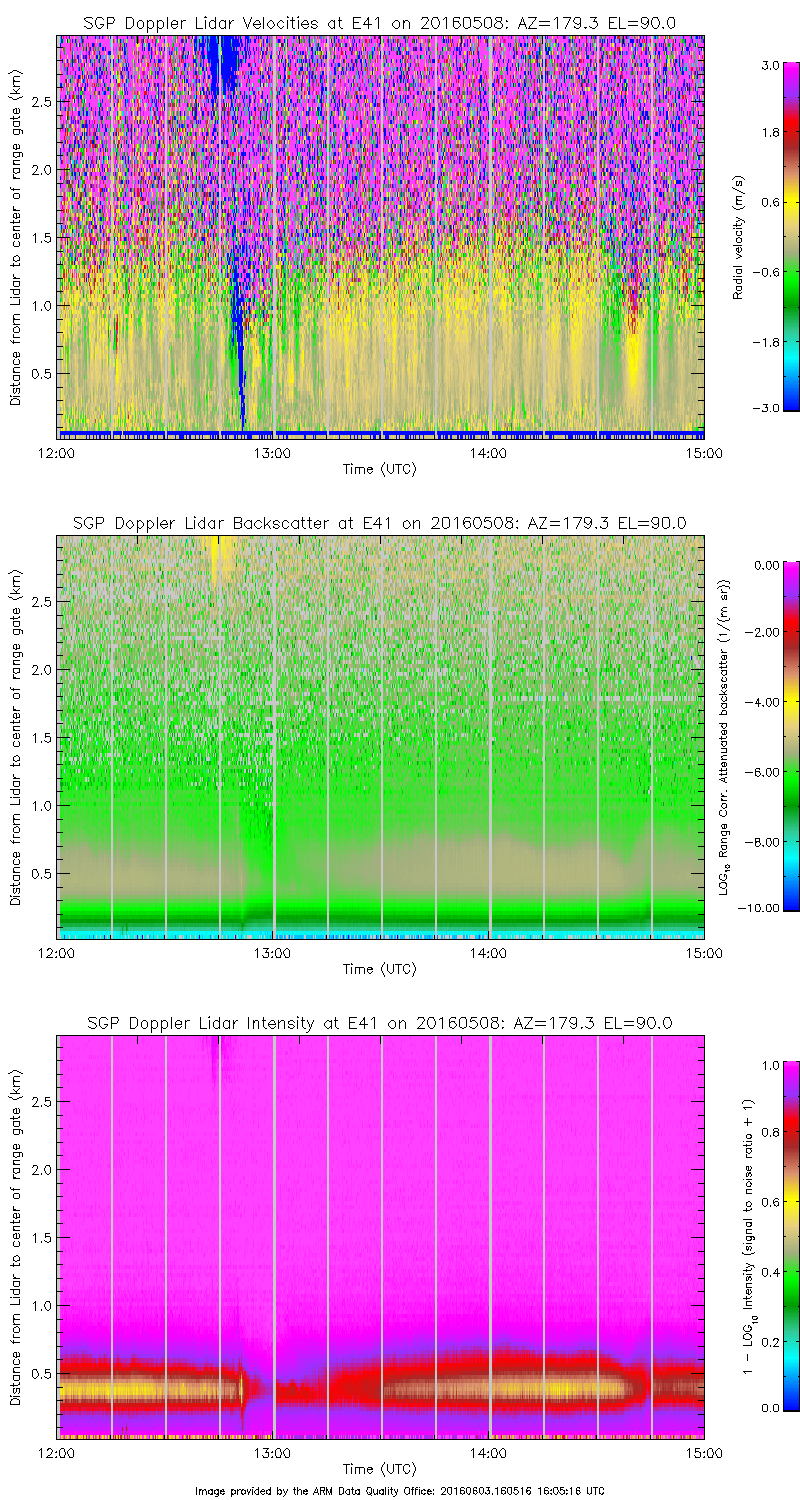Click the ARM Data Quality Office footer text
The height and width of the screenshot is (1500, 800).
pyautogui.click(x=400, y=1490)
